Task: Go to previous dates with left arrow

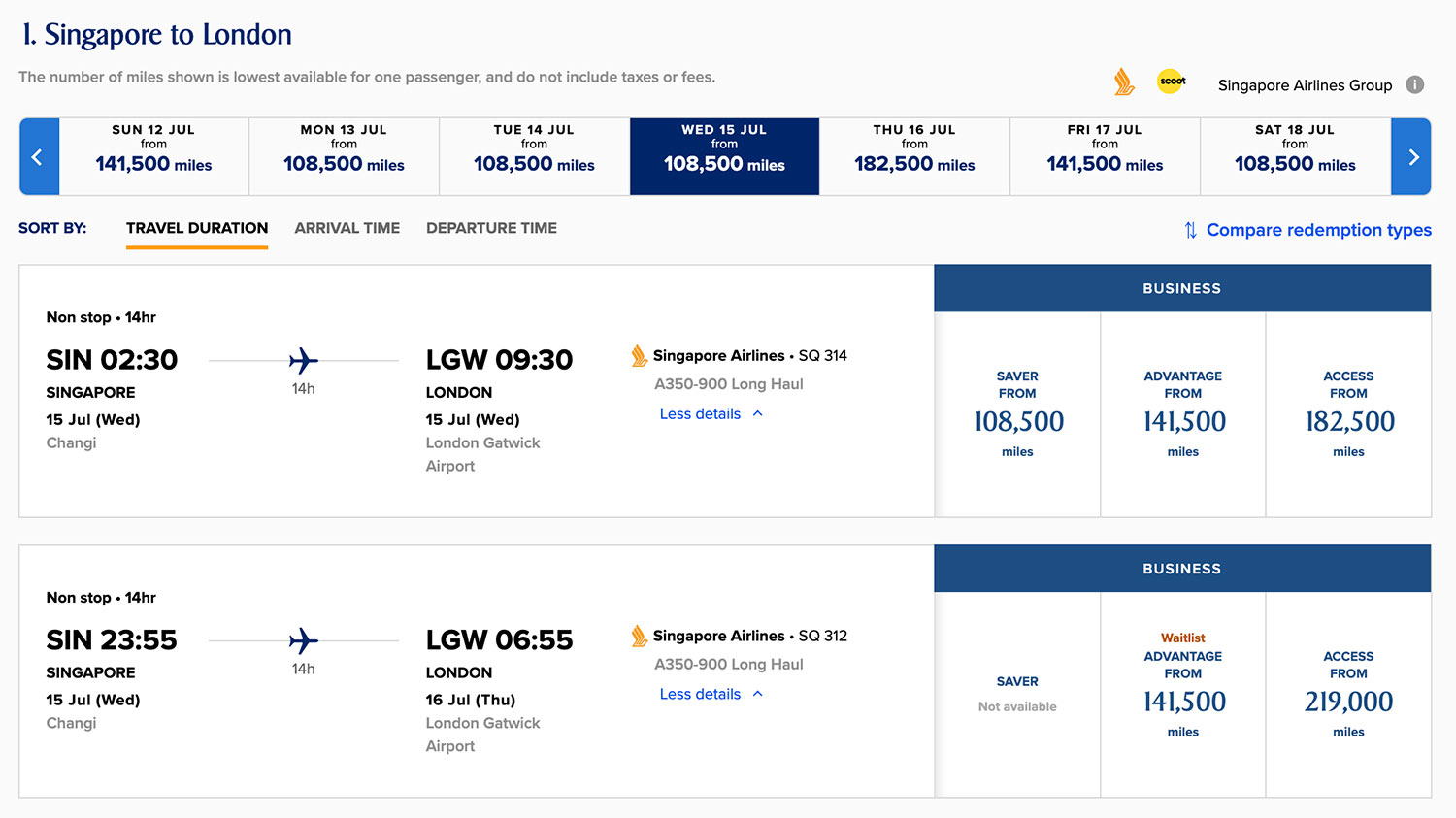Action: point(39,157)
